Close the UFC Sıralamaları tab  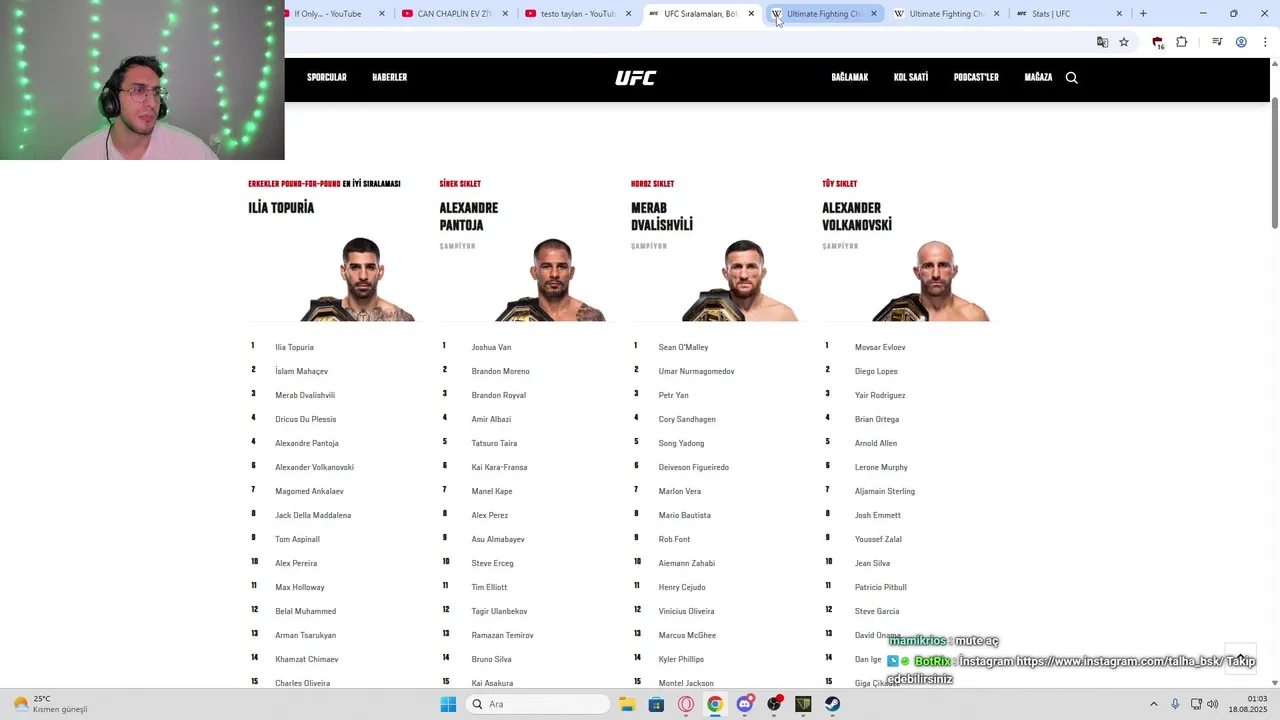[751, 14]
